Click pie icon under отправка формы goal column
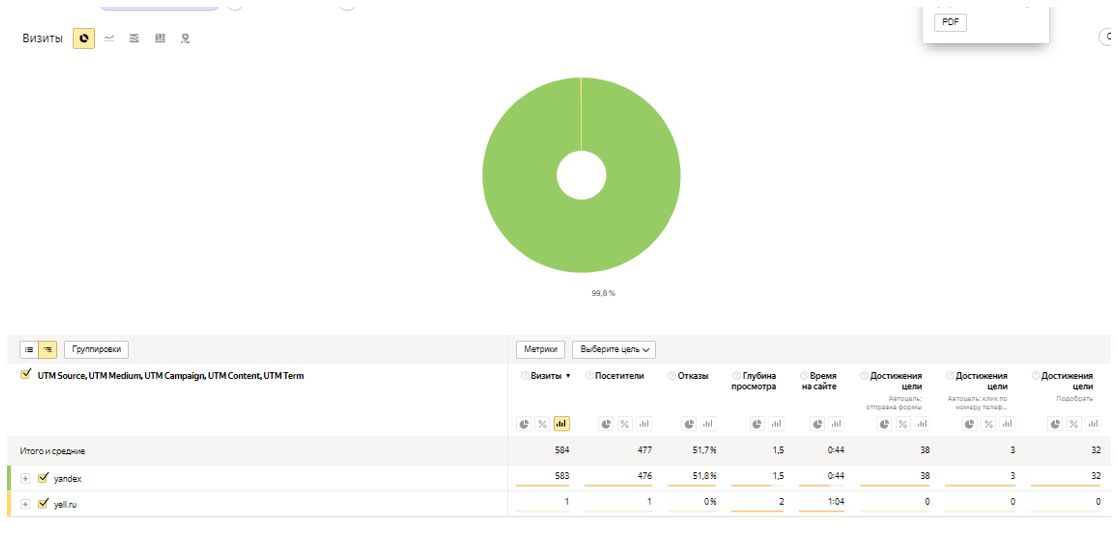The image size is (1117, 544). click(x=884, y=424)
